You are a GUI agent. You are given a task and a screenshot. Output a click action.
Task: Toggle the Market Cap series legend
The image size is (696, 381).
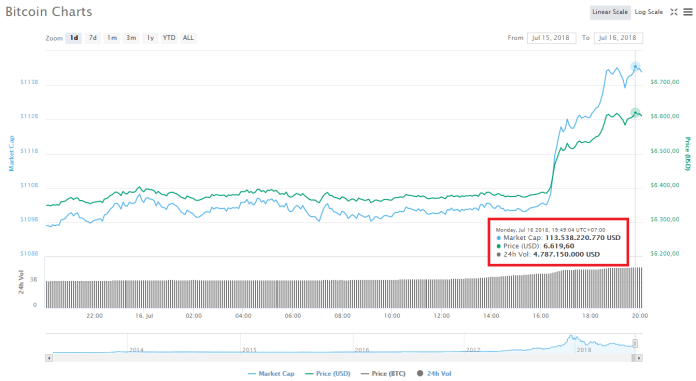pyautogui.click(x=271, y=374)
